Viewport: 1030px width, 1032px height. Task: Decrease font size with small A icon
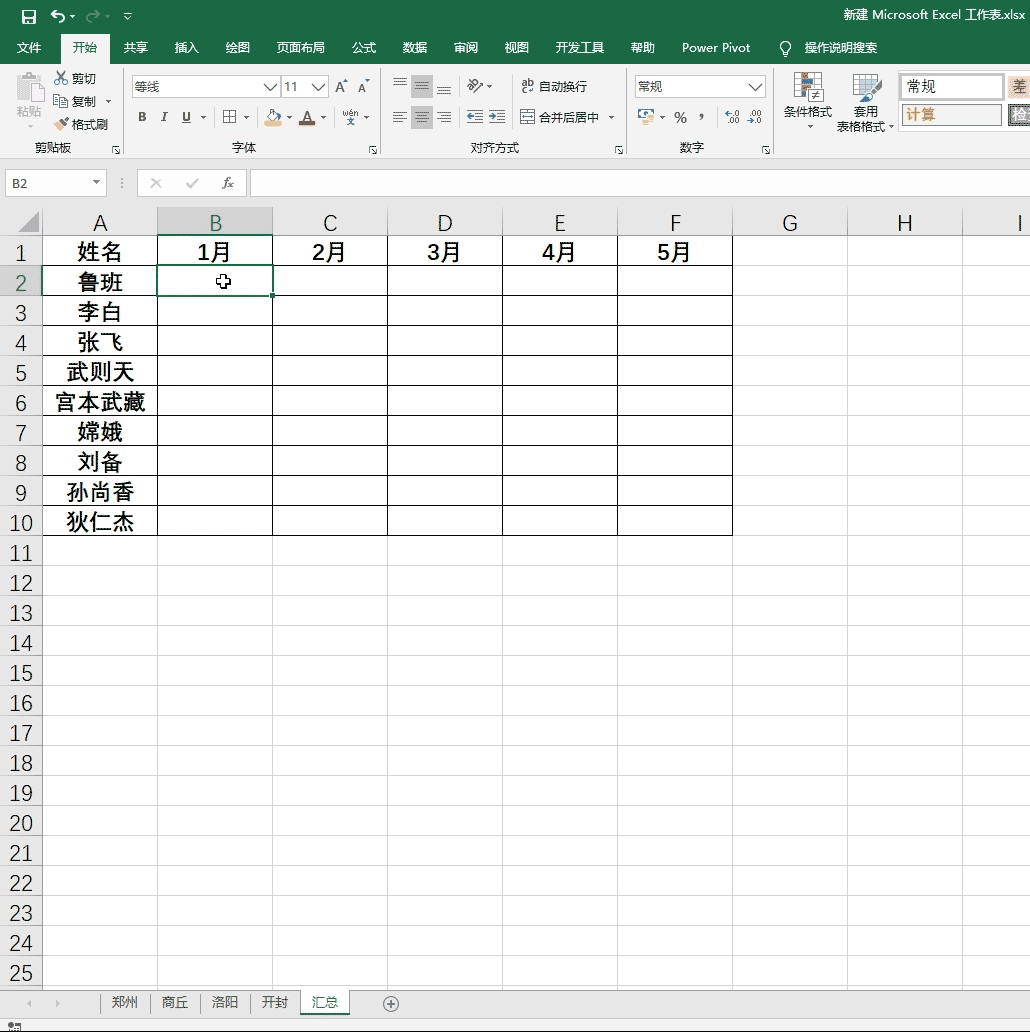point(363,86)
